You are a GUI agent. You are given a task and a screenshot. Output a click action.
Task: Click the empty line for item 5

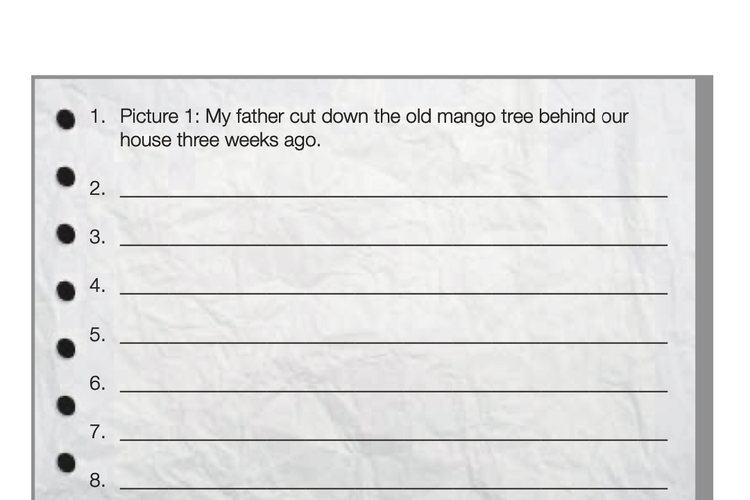[x=394, y=342]
